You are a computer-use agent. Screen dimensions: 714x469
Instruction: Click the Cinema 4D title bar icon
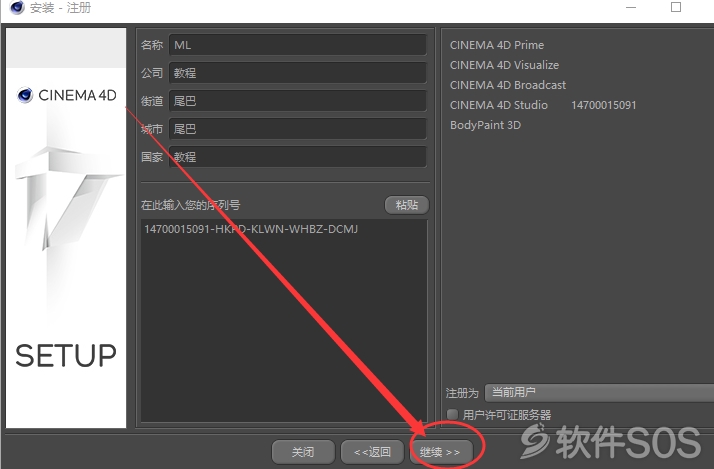click(17, 7)
